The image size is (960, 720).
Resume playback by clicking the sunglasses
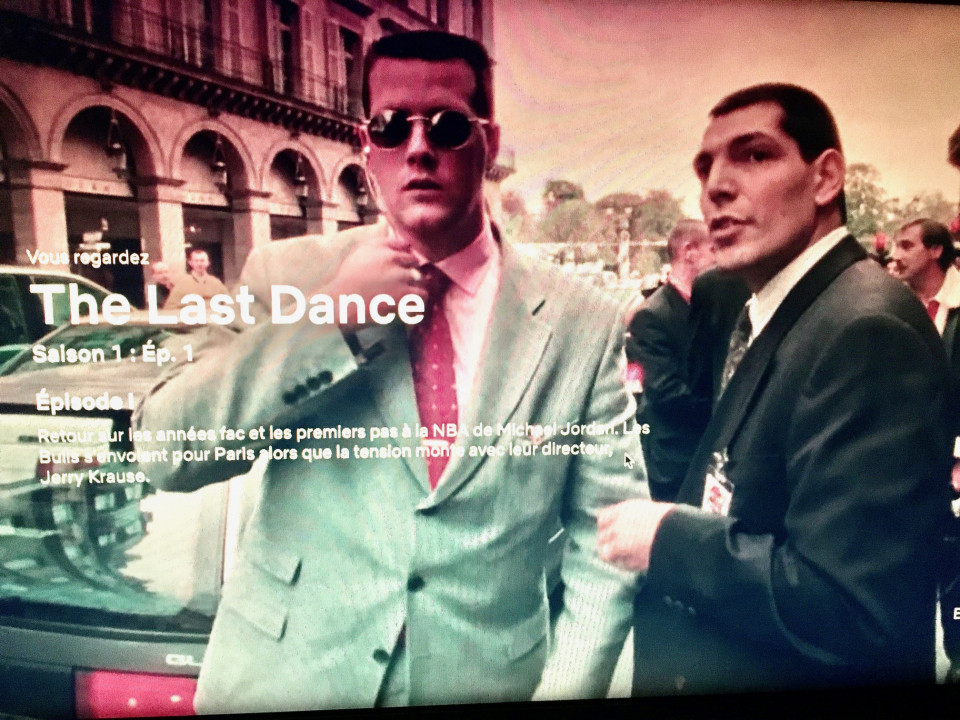pyautogui.click(x=422, y=129)
